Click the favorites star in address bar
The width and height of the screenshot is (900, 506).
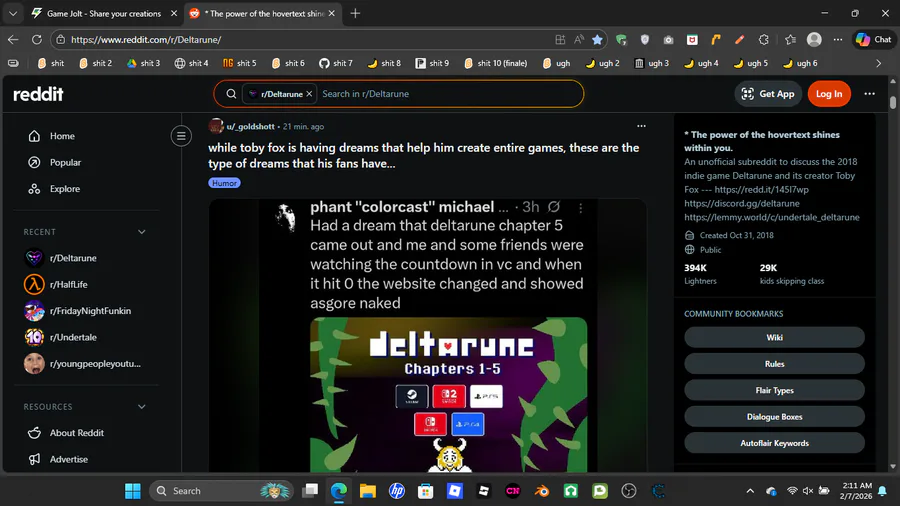point(598,40)
